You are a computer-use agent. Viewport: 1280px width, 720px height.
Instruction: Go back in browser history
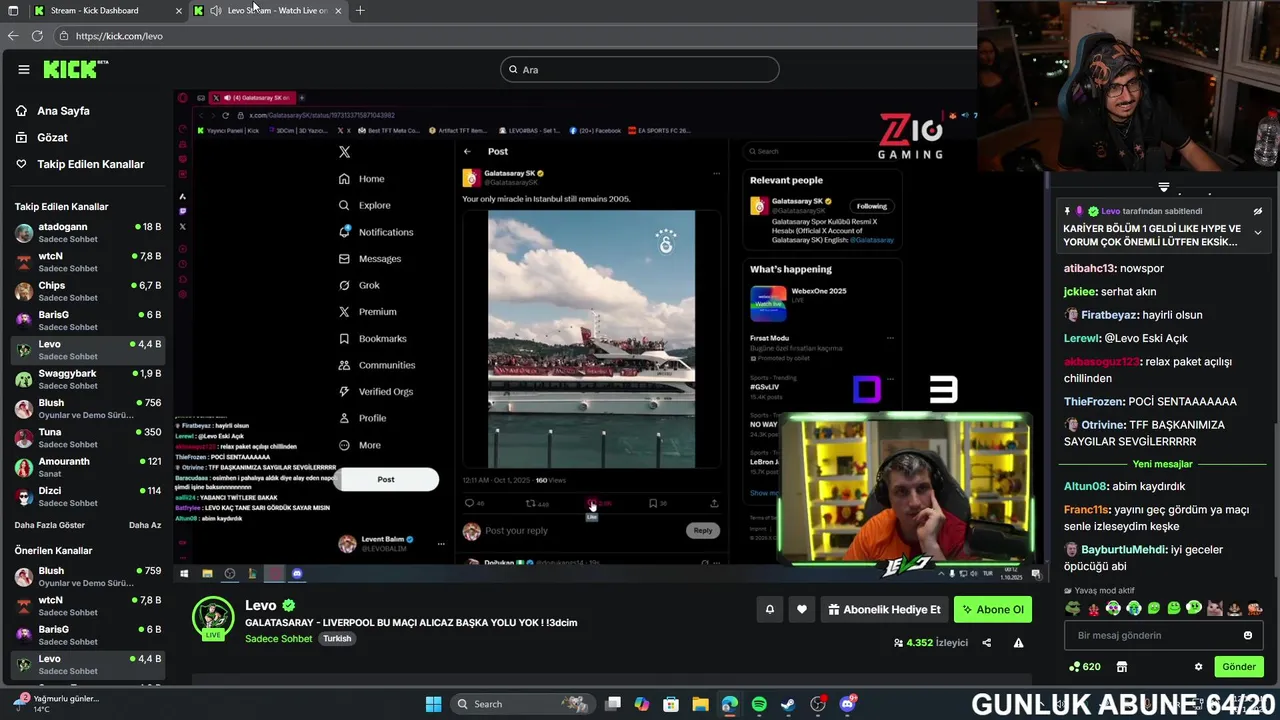point(13,36)
